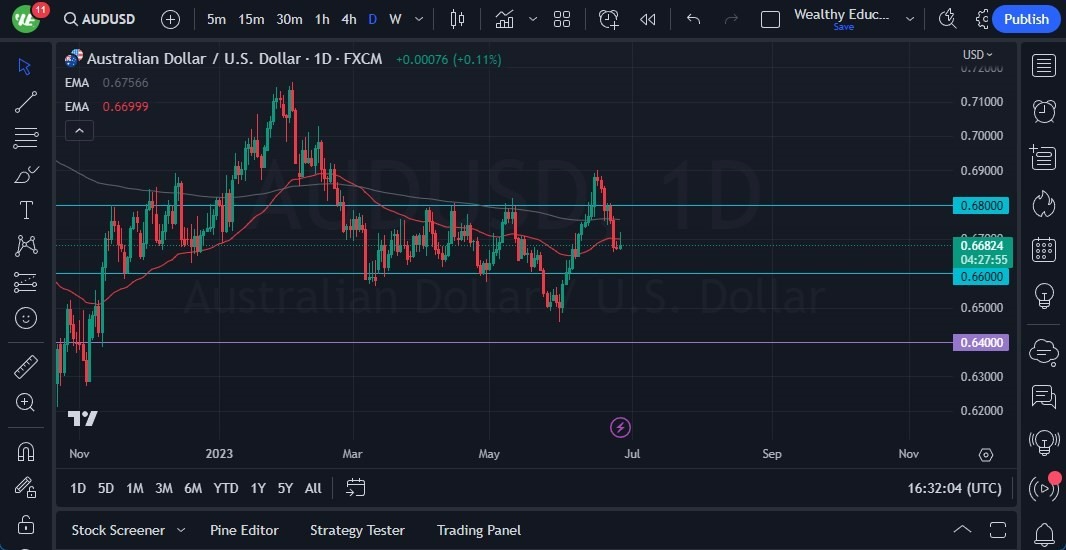1066x550 pixels.
Task: Open chart scale settings gear
Action: (986, 455)
